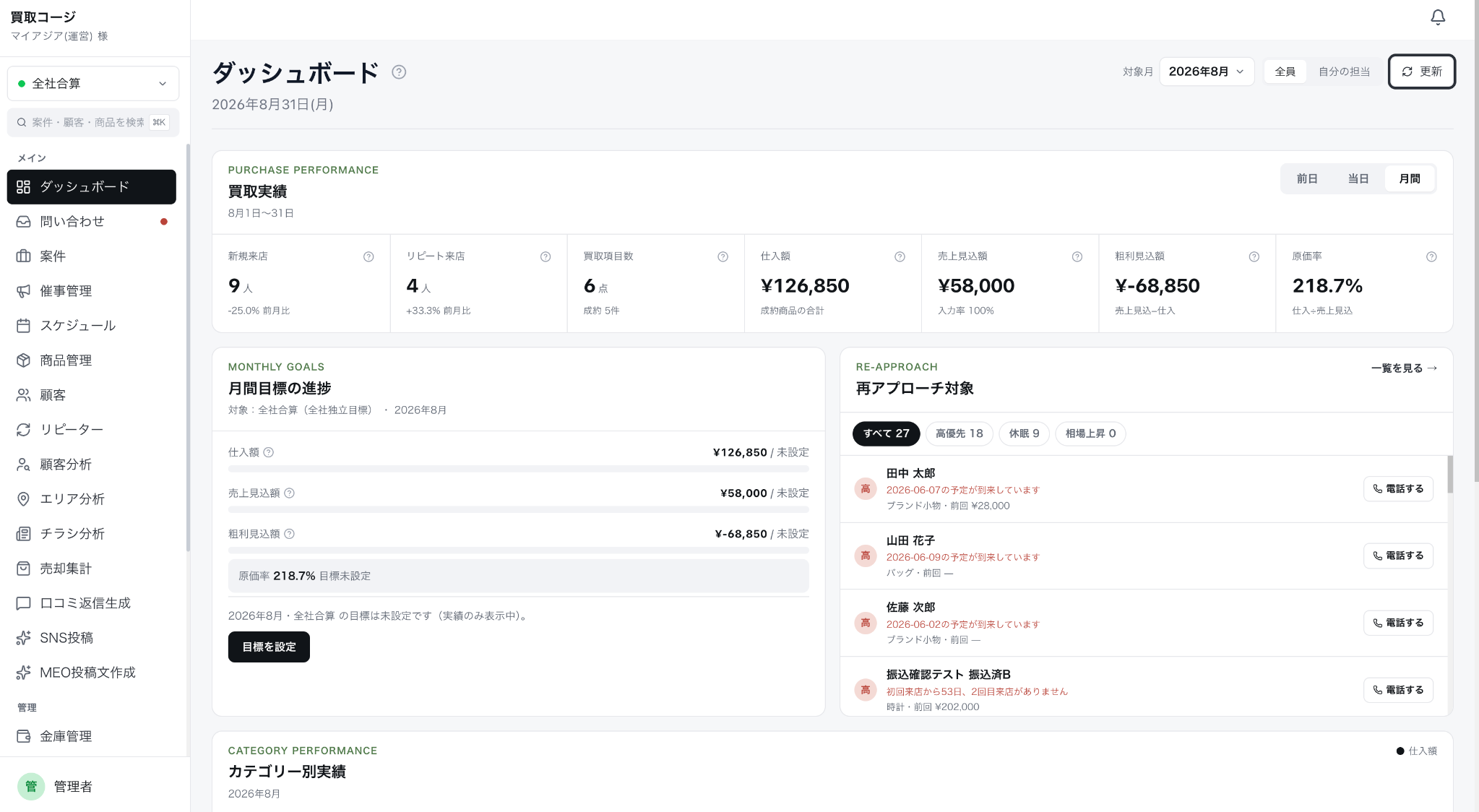Open 催事管理 megaphone icon
Image resolution: width=1479 pixels, height=812 pixels.
(24, 291)
